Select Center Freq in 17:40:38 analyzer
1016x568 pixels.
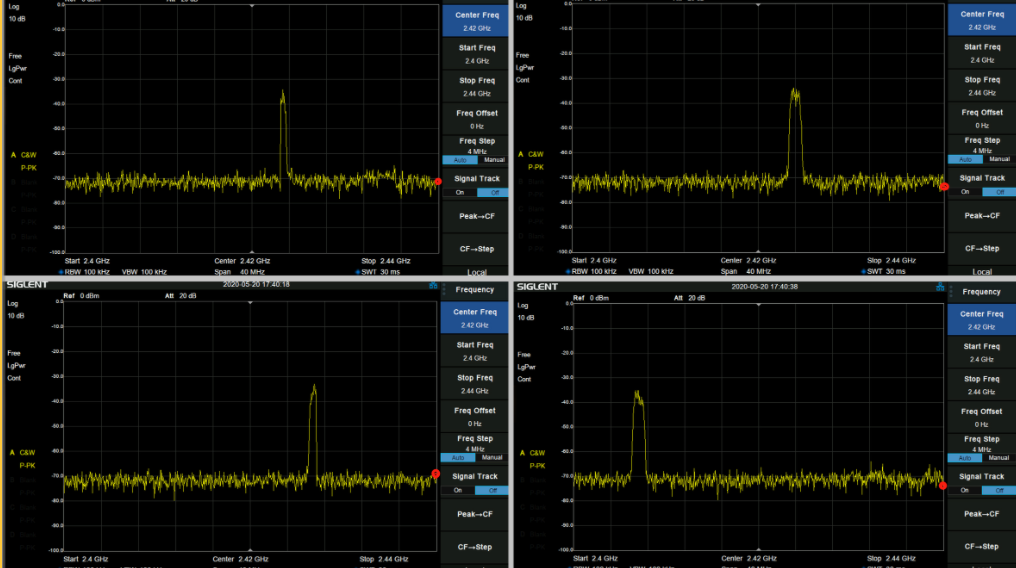[x=981, y=320]
